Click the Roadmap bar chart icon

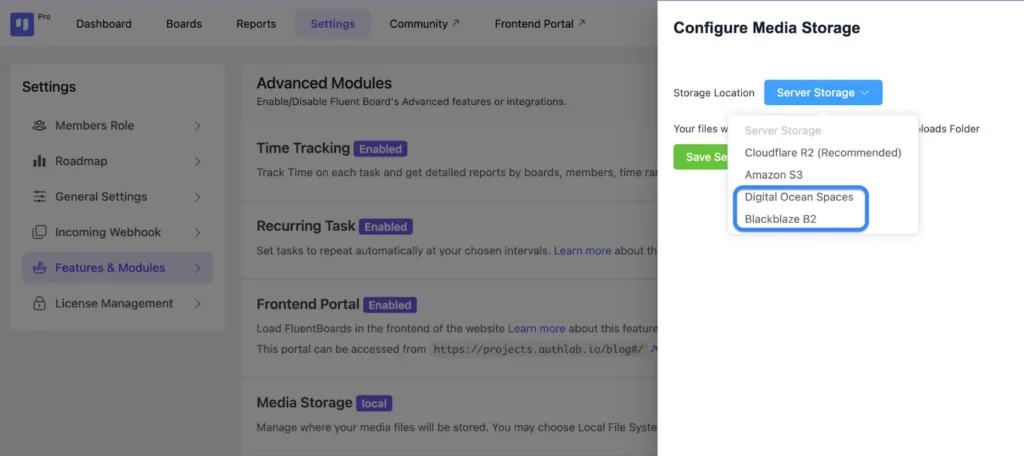[39, 161]
